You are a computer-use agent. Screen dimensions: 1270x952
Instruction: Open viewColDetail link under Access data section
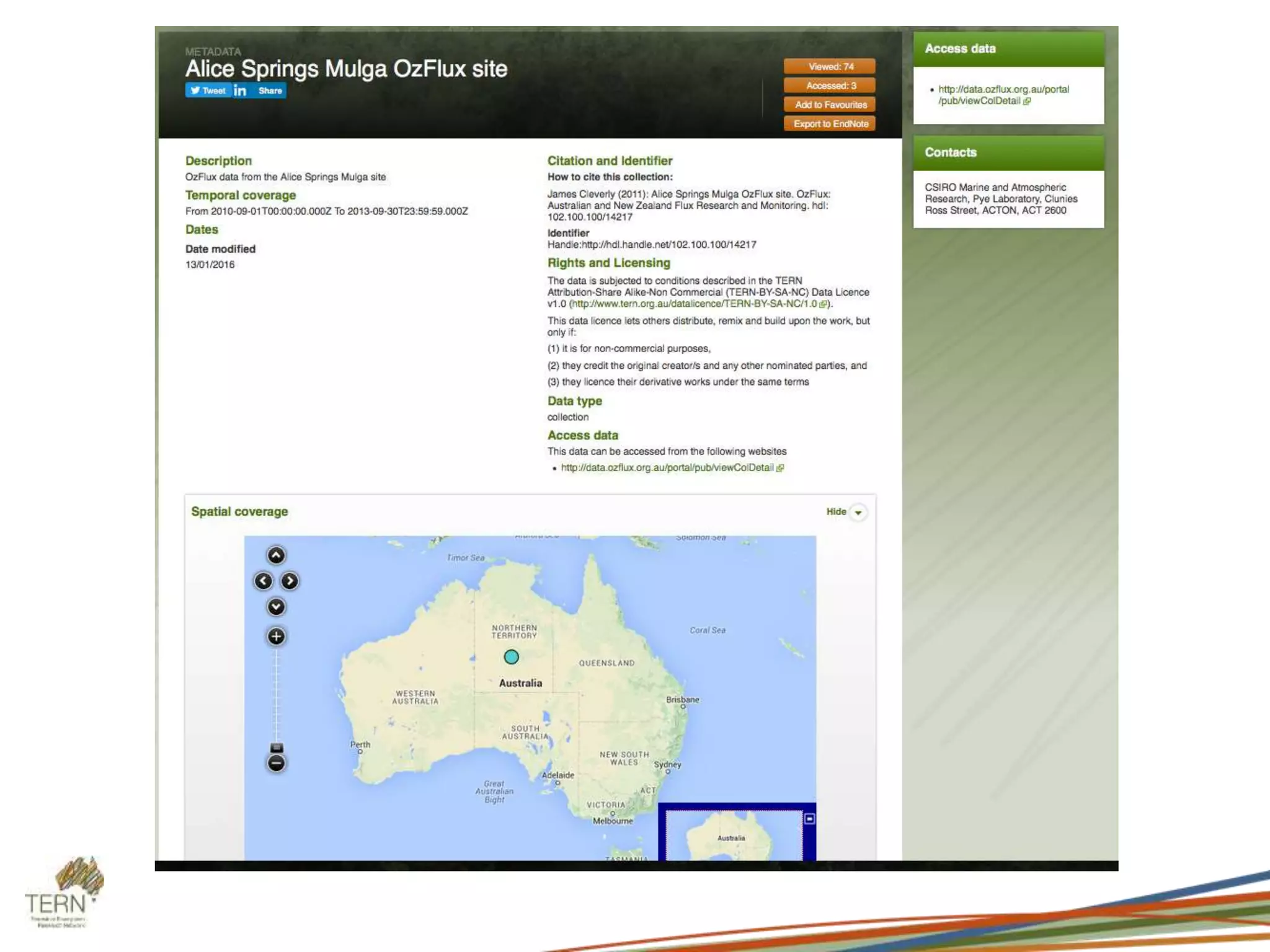coord(667,467)
